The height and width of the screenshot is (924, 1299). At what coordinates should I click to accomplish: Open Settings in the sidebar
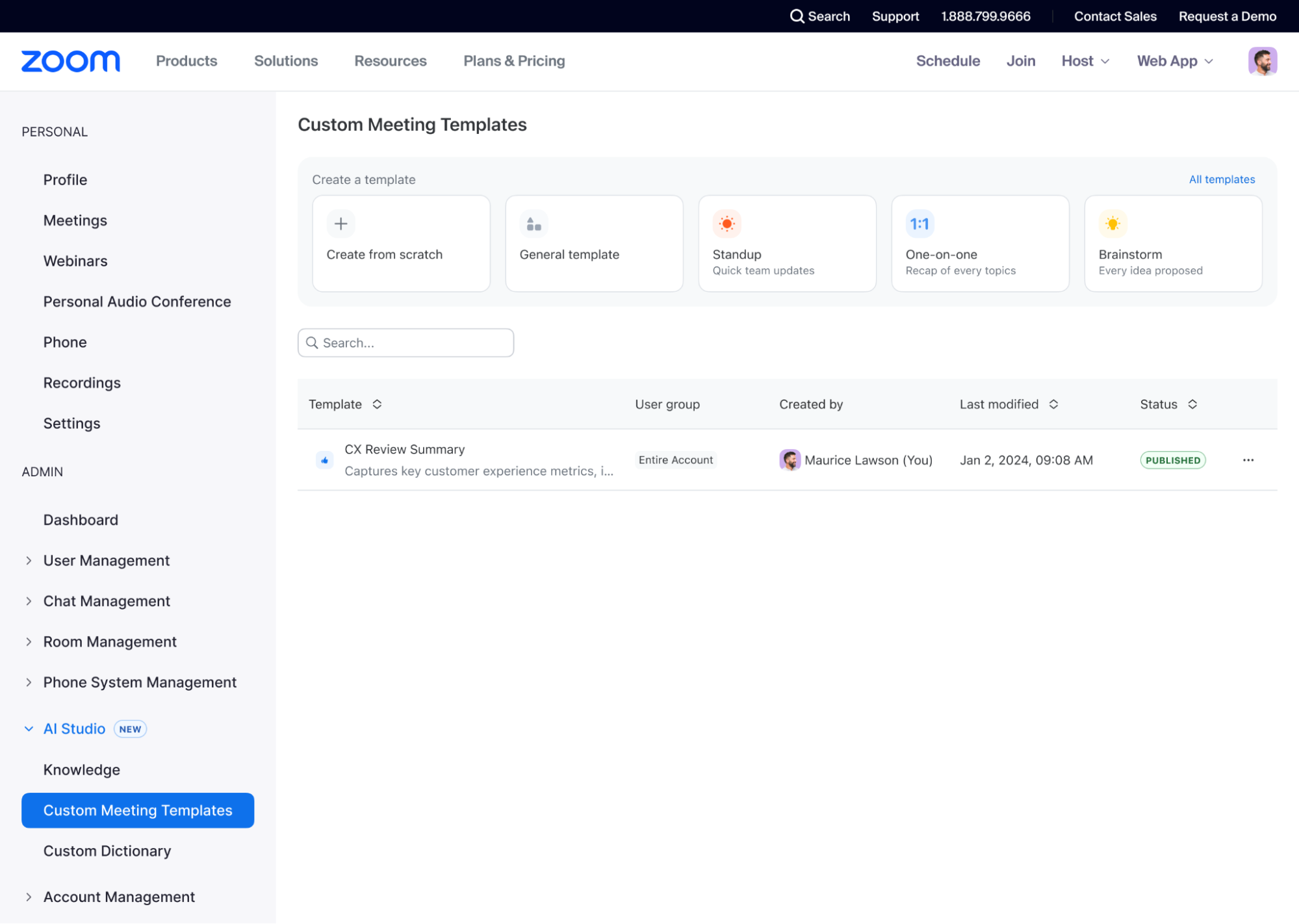click(71, 424)
